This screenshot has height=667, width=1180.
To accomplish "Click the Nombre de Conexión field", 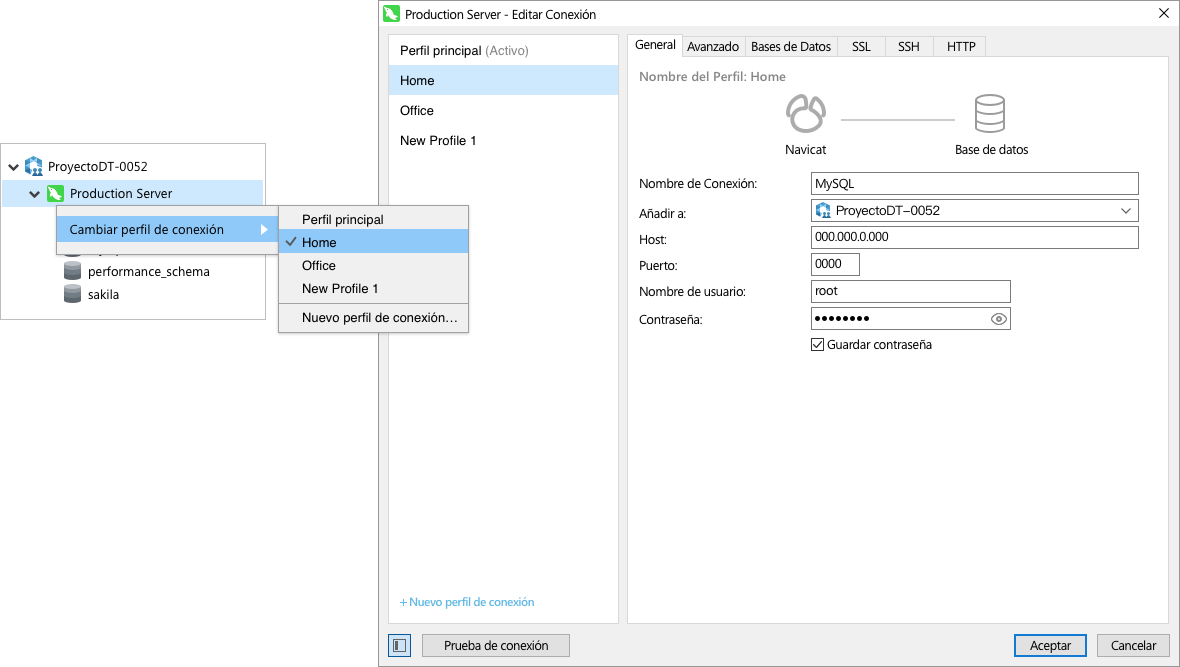I will [975, 184].
